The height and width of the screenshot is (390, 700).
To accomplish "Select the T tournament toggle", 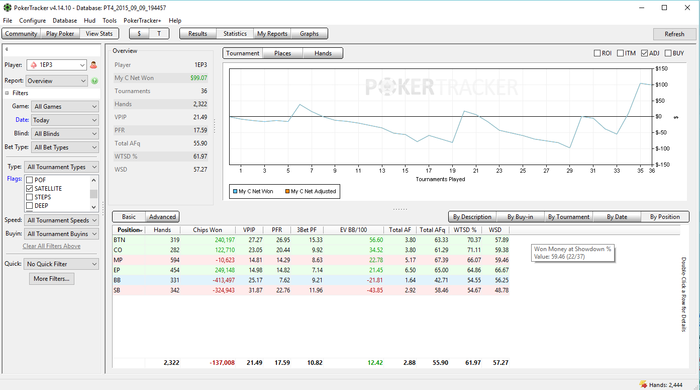I will click(159, 33).
